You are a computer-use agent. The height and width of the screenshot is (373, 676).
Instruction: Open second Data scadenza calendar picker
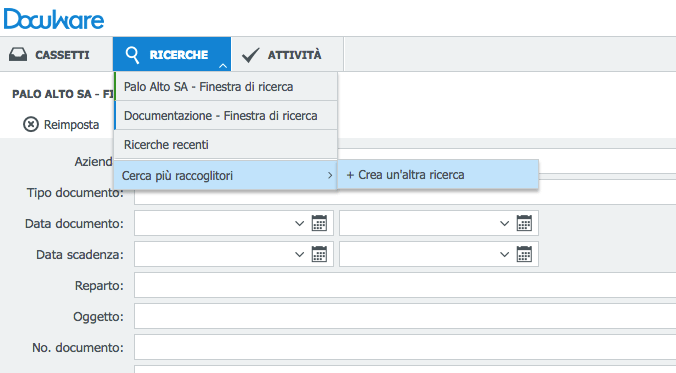[x=524, y=254]
